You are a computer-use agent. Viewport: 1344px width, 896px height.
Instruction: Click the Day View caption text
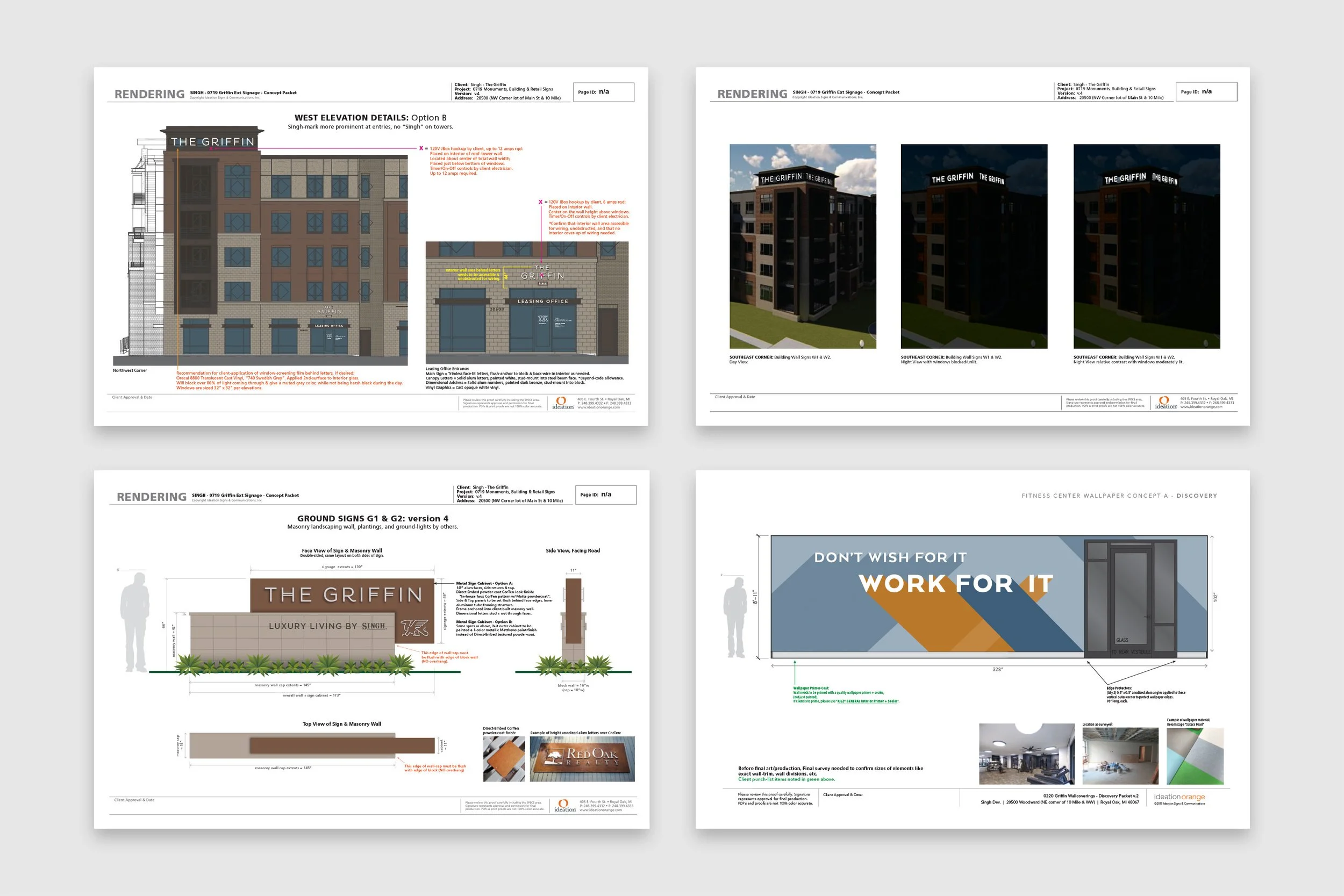click(780, 360)
